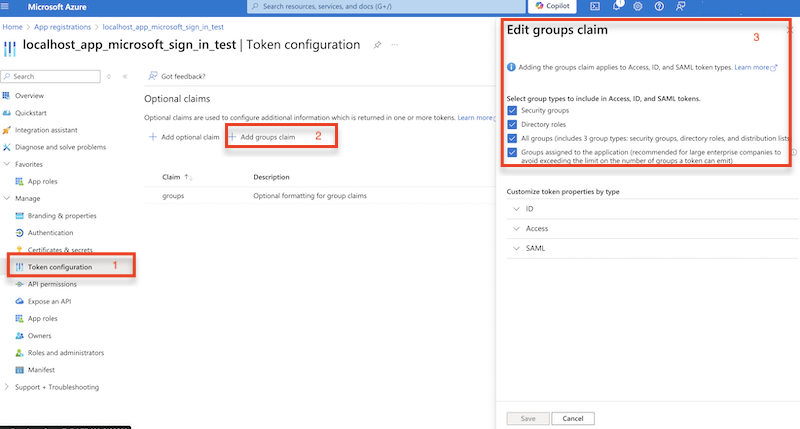Click Optional formatting for group claims cell

[310, 196]
